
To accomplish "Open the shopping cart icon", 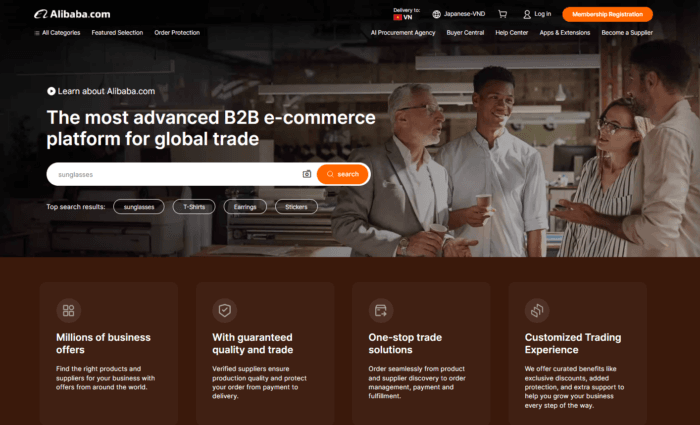I will click(x=502, y=14).
